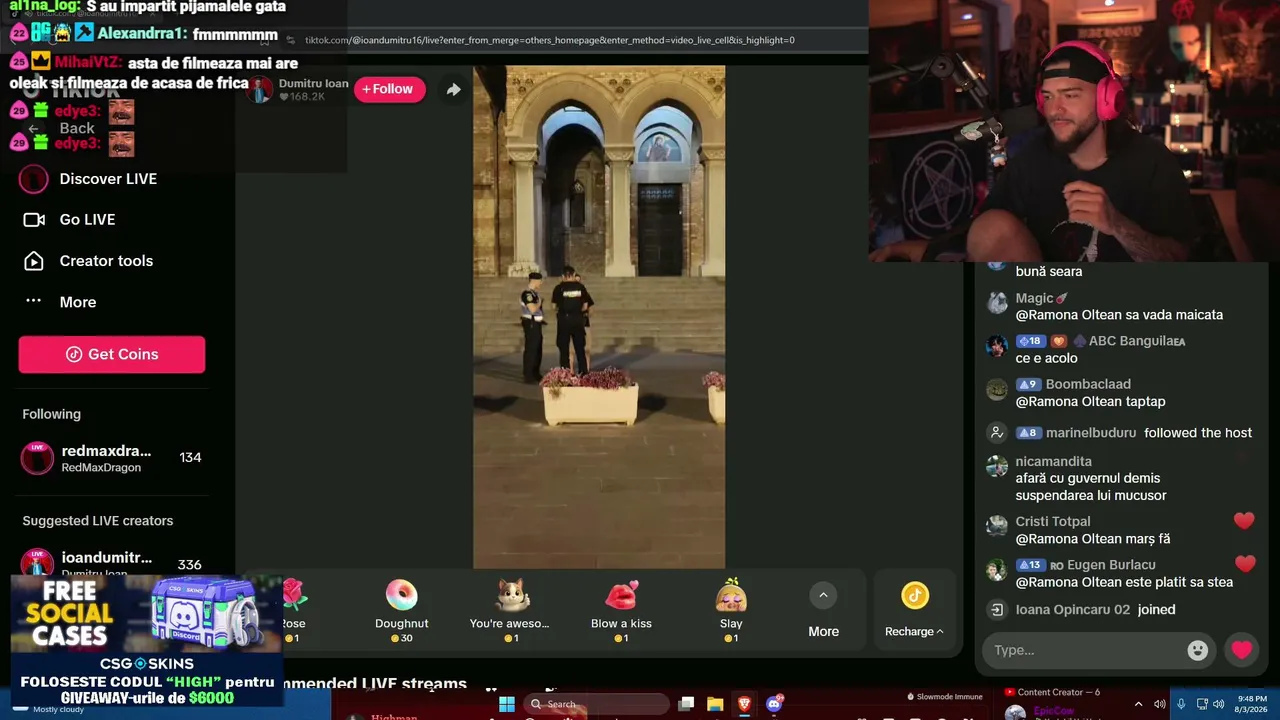Send the Blow a kiss gift

(621, 609)
